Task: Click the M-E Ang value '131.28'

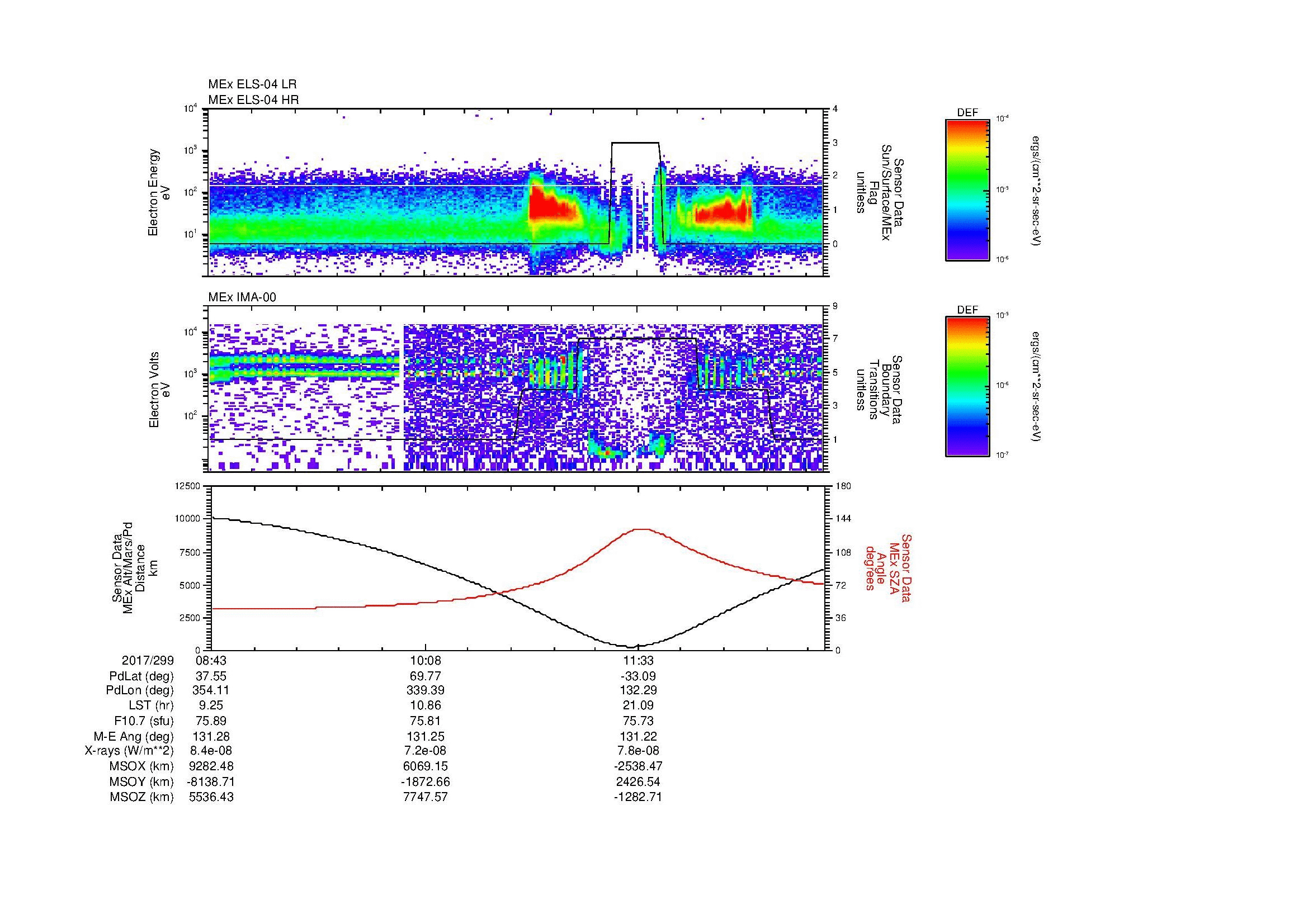Action: pyautogui.click(x=211, y=736)
